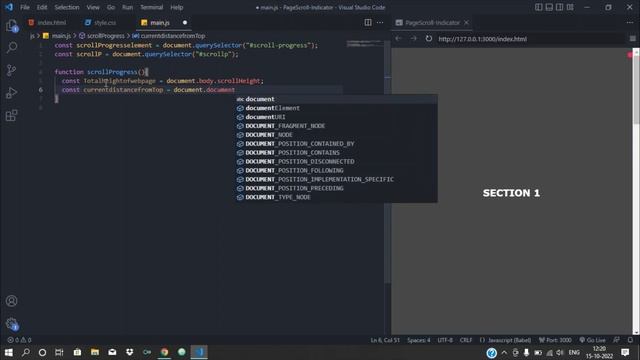Open preview browser menu icon
This screenshot has width=640, height=360.
tap(632, 38)
